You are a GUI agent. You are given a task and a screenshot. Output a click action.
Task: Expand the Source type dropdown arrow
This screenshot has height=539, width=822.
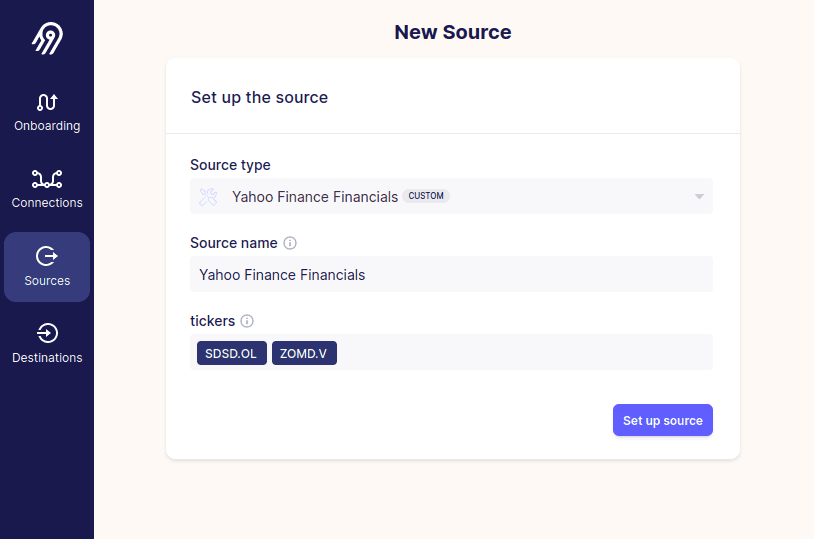click(x=699, y=197)
